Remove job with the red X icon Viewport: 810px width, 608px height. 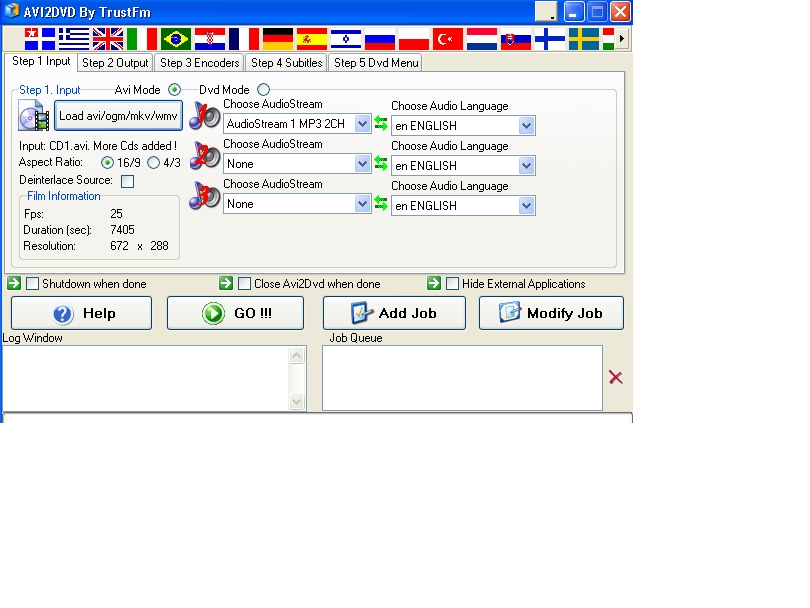pyautogui.click(x=615, y=377)
